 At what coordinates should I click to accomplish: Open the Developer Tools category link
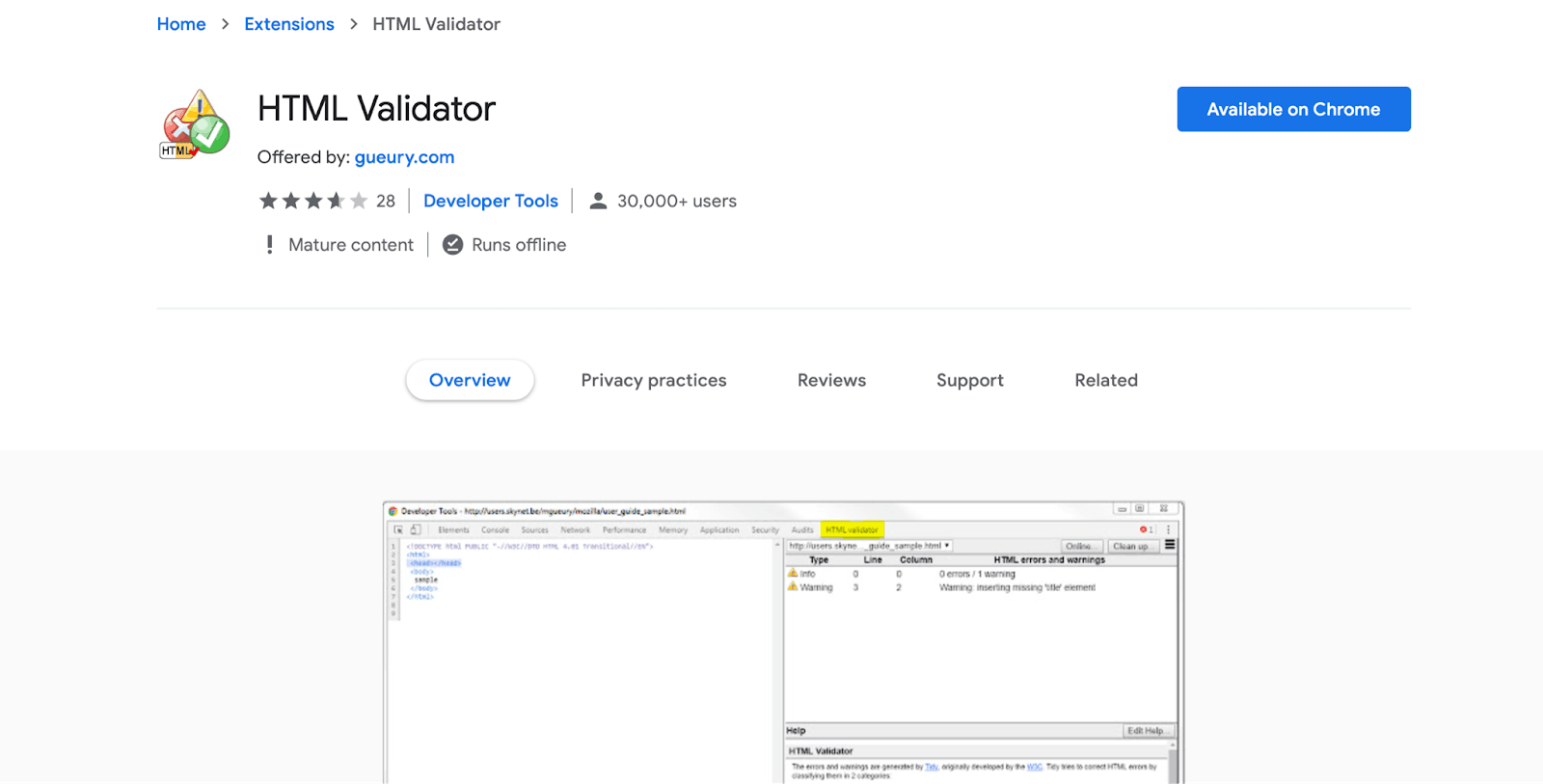pyautogui.click(x=491, y=201)
